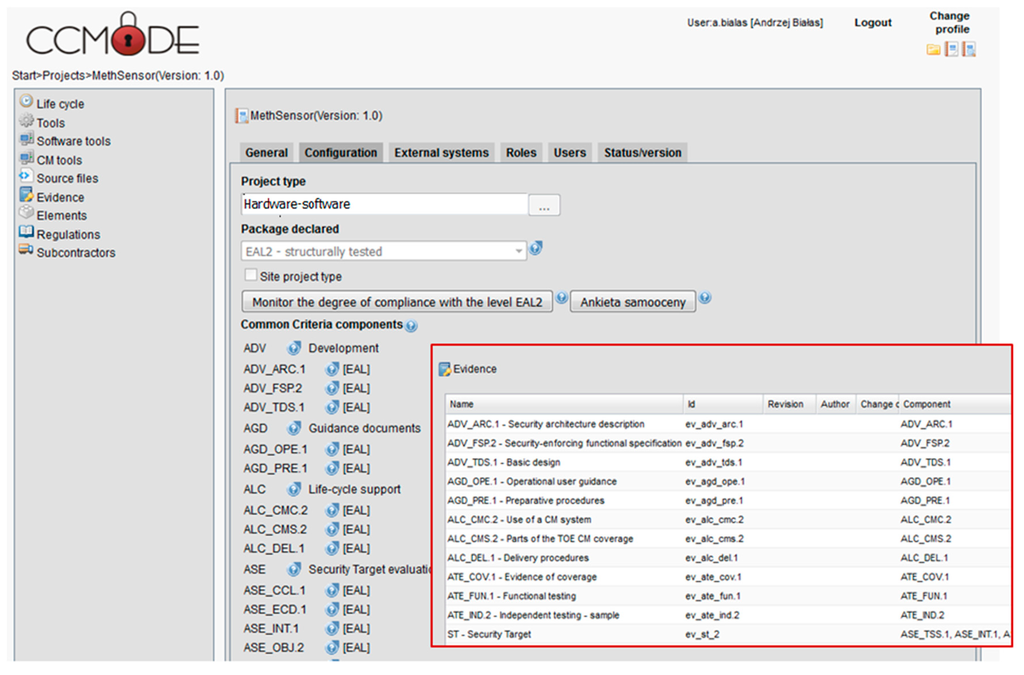Screen dimensions: 1024x675
Task: Open the Regulations sidebar item
Action: [68, 234]
